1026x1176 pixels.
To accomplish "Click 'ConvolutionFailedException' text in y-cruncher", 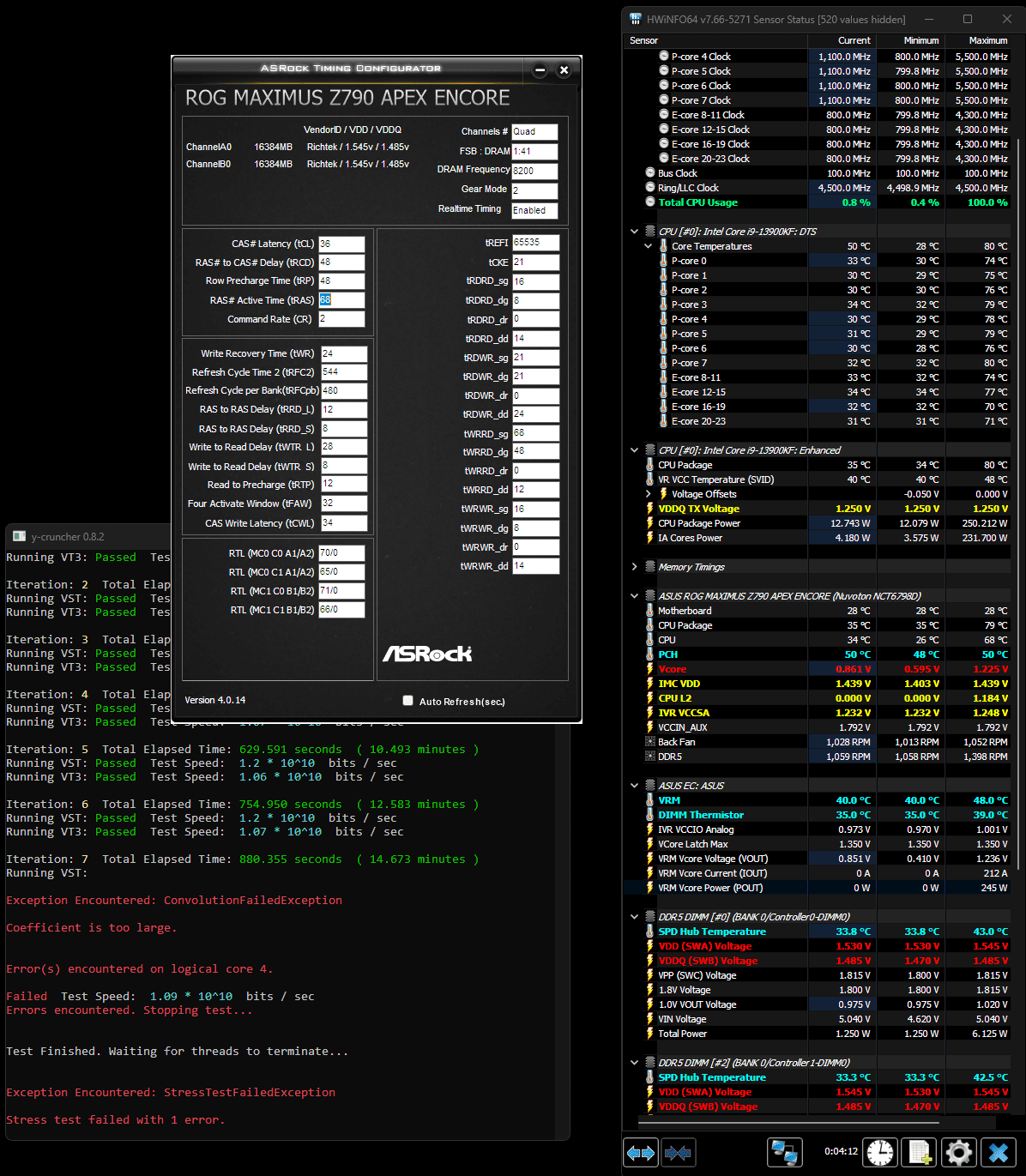I will coord(253,900).
